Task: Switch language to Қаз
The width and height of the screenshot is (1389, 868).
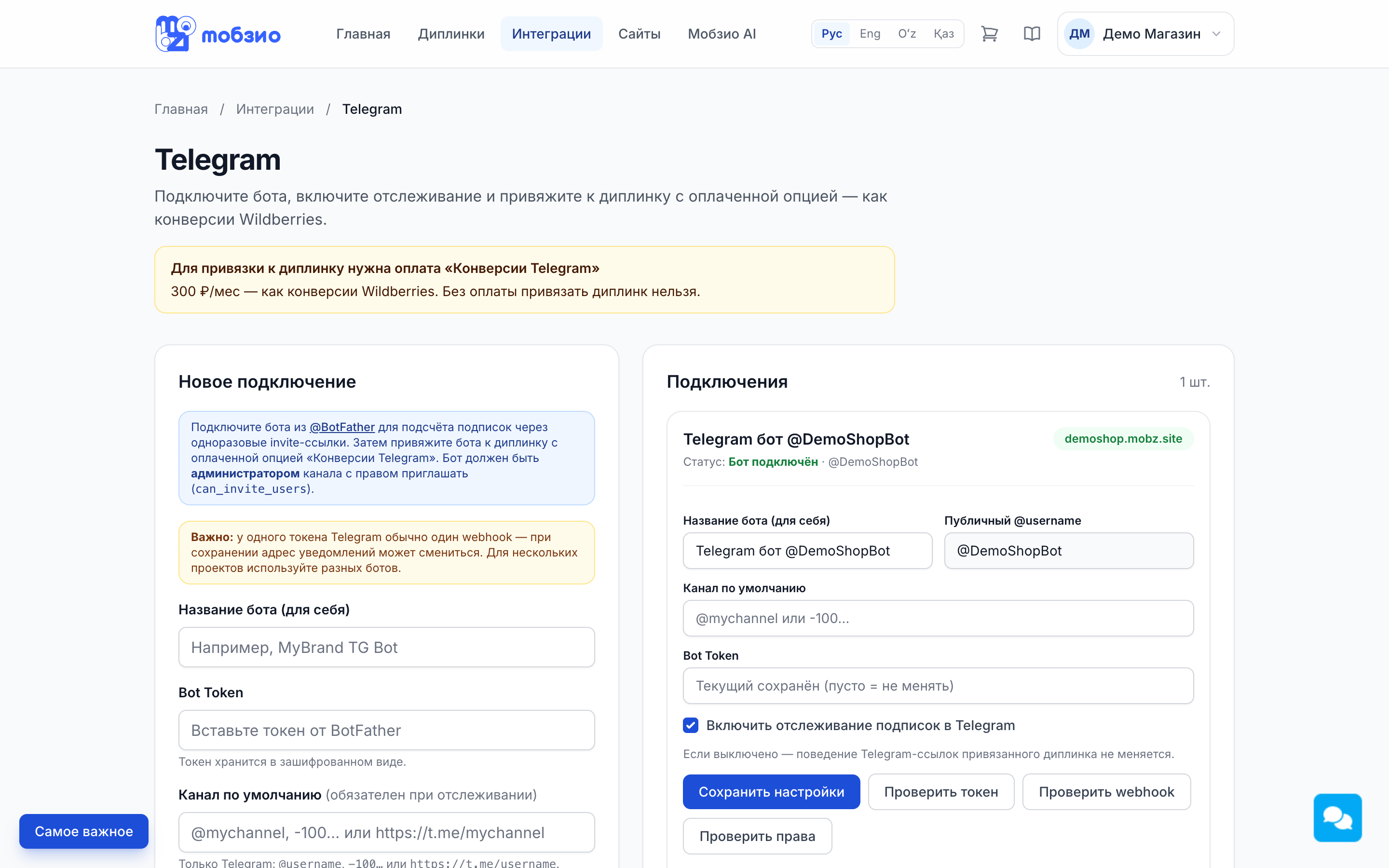Action: click(x=943, y=34)
